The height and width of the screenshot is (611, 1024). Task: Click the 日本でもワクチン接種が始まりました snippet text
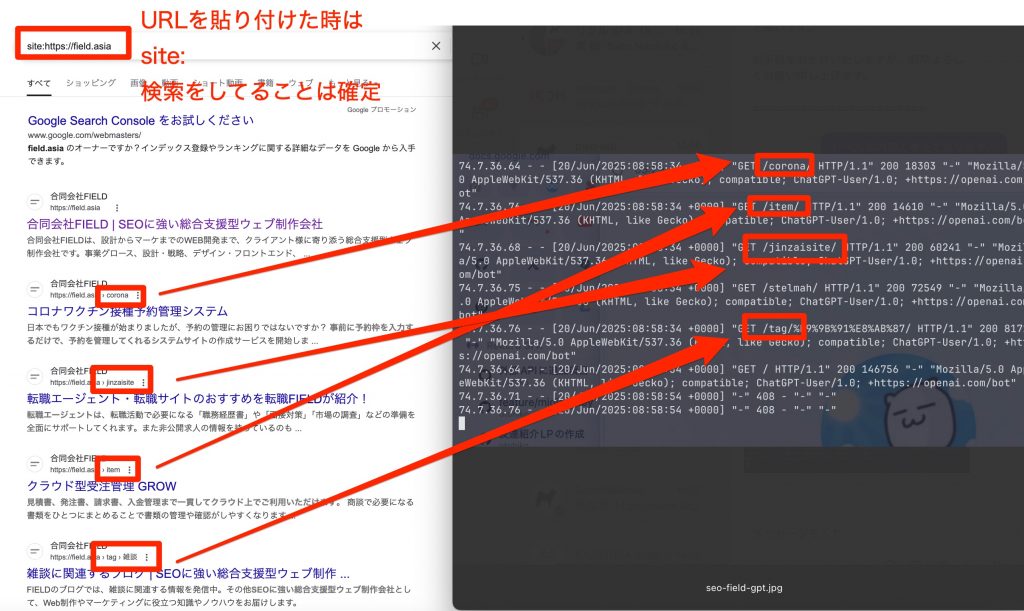(x=220, y=334)
